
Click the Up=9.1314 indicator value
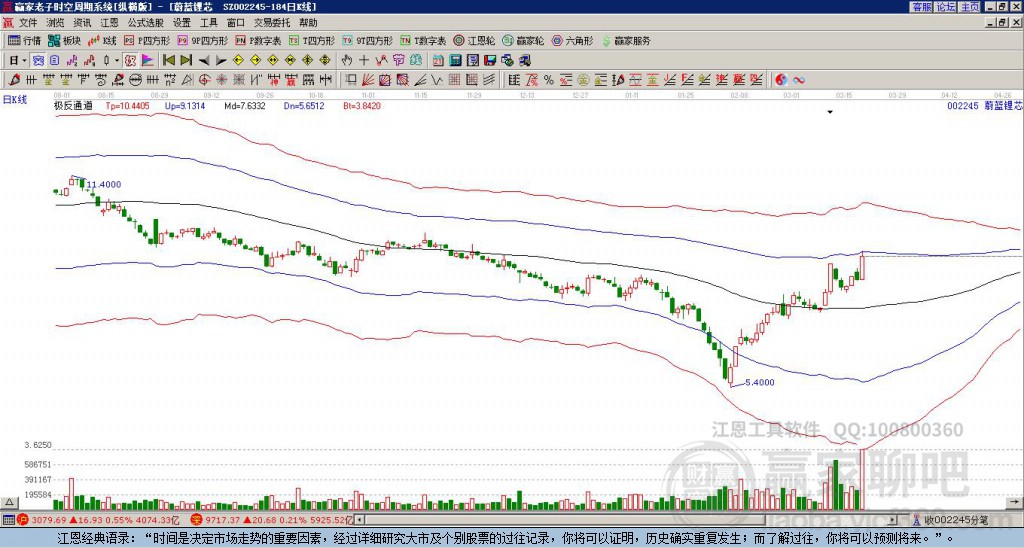click(185, 106)
